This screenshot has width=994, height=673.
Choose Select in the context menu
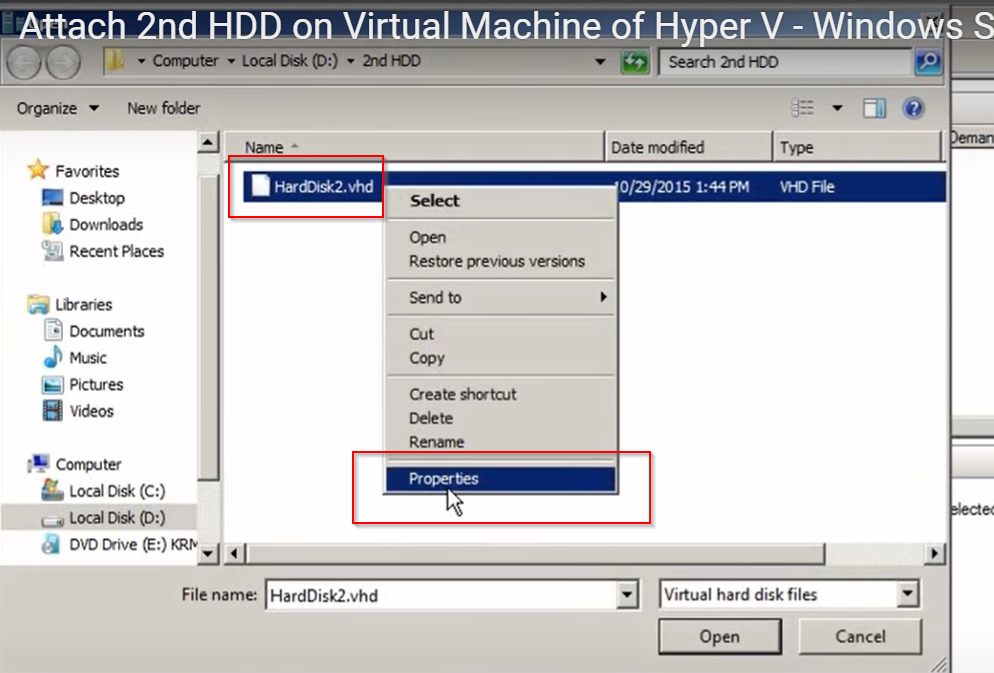[501, 200]
